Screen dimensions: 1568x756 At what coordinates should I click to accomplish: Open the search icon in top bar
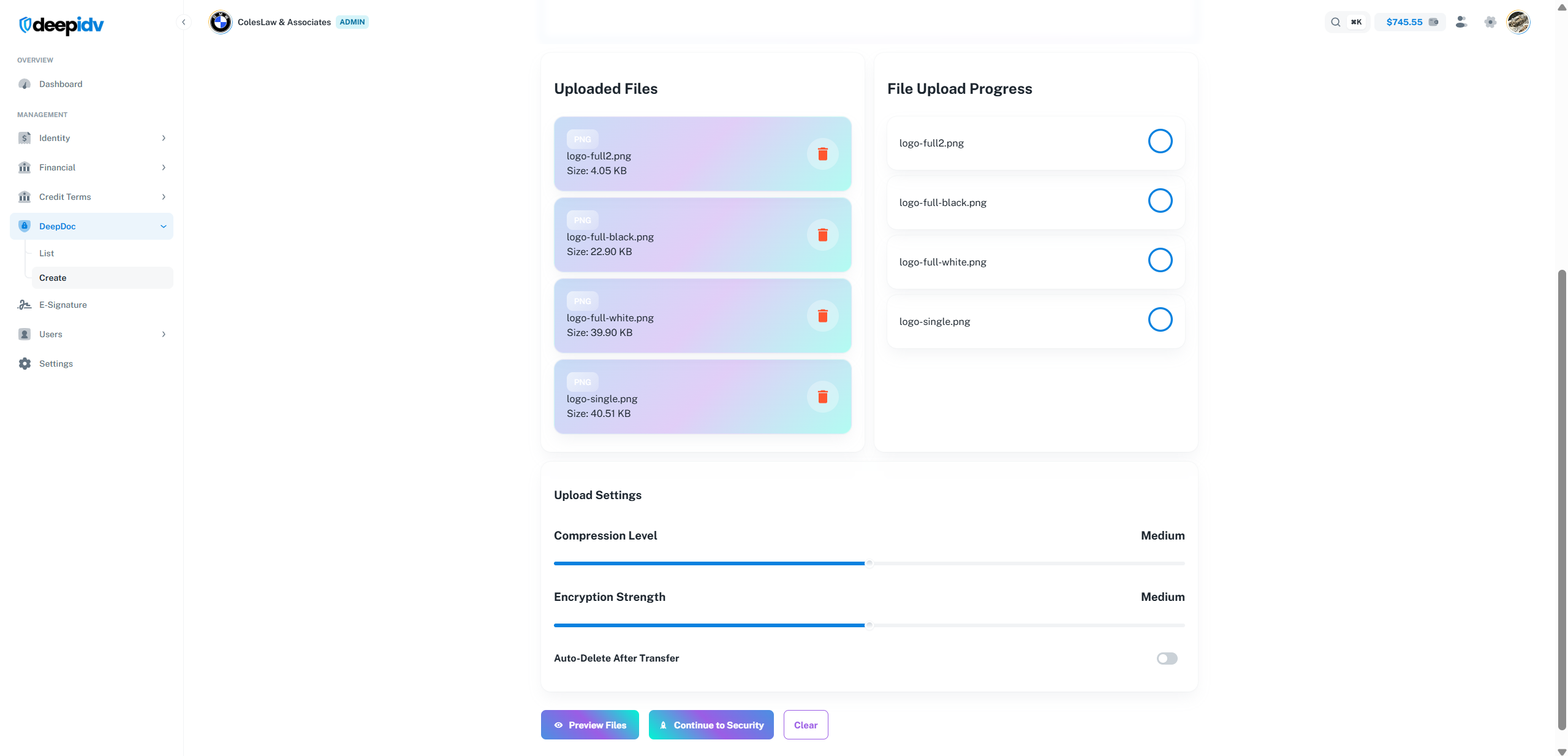pyautogui.click(x=1335, y=22)
